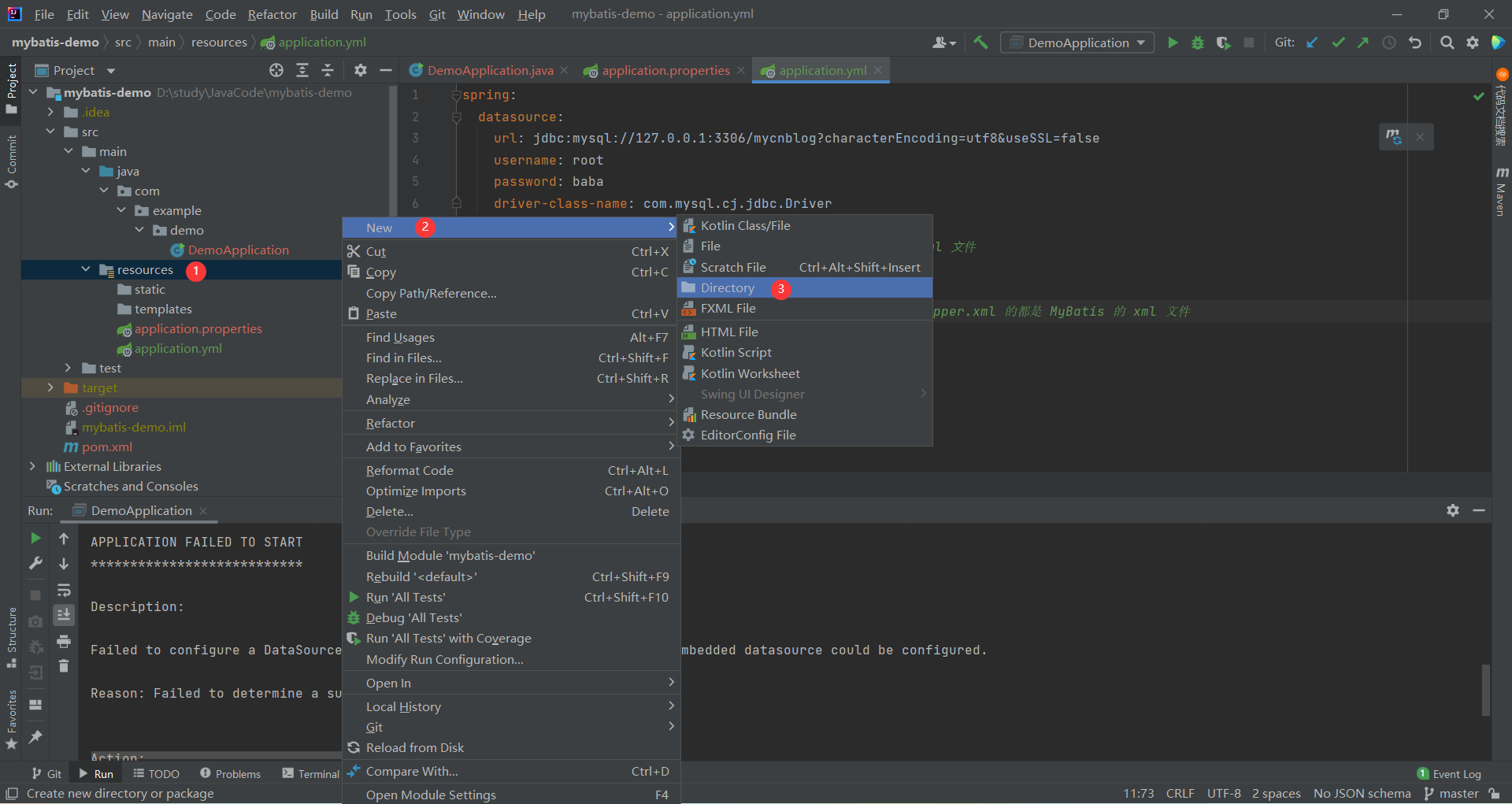Screen dimensions: 1512x804
Task: Close the application.yml editor tab
Action: (878, 70)
